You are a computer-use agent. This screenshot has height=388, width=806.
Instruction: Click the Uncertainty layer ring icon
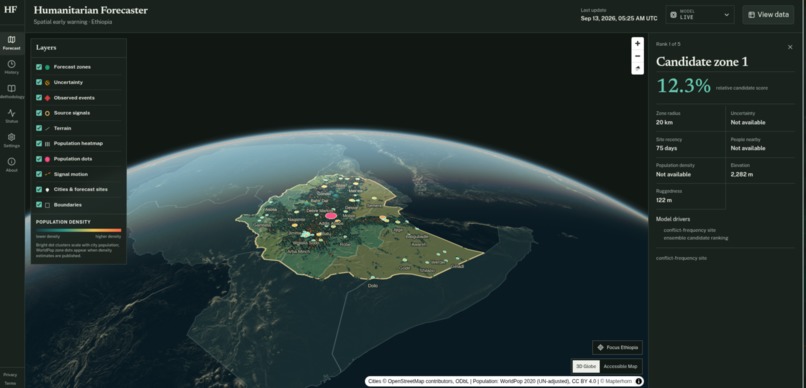[x=47, y=82]
